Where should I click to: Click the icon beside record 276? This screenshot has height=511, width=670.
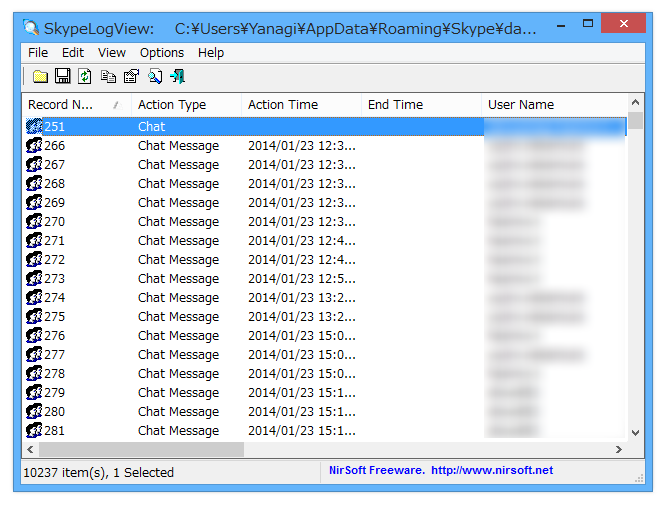[34, 335]
